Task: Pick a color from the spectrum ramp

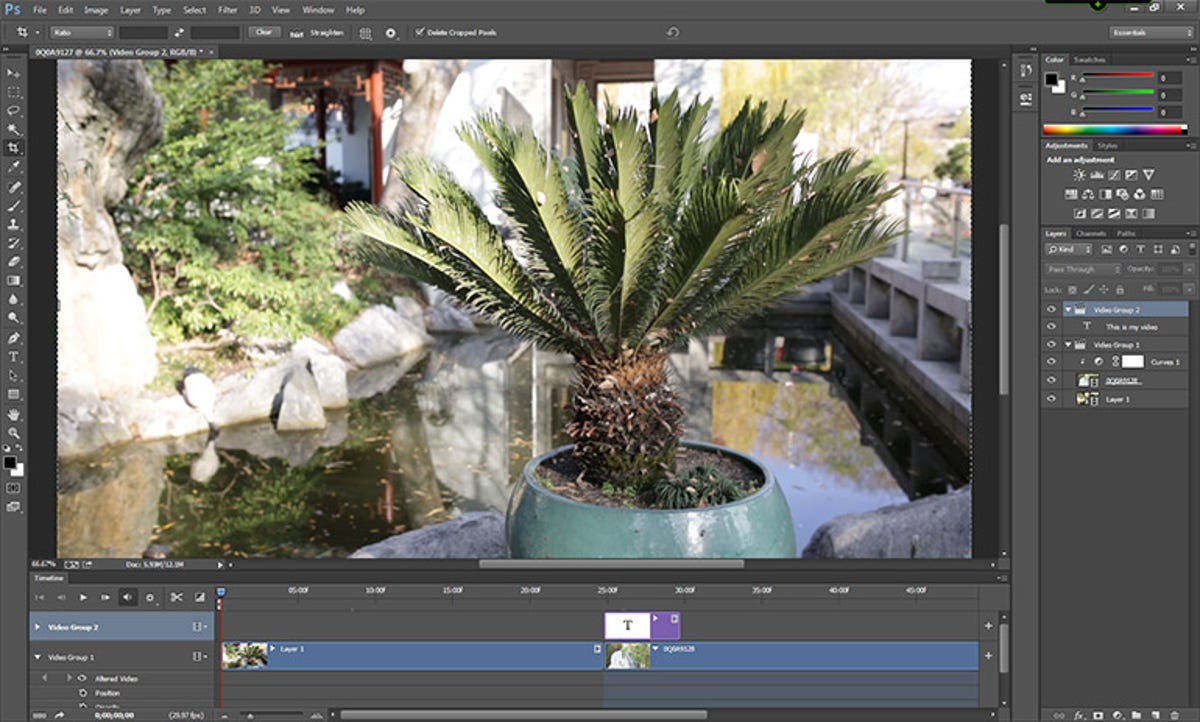Action: click(x=1114, y=129)
